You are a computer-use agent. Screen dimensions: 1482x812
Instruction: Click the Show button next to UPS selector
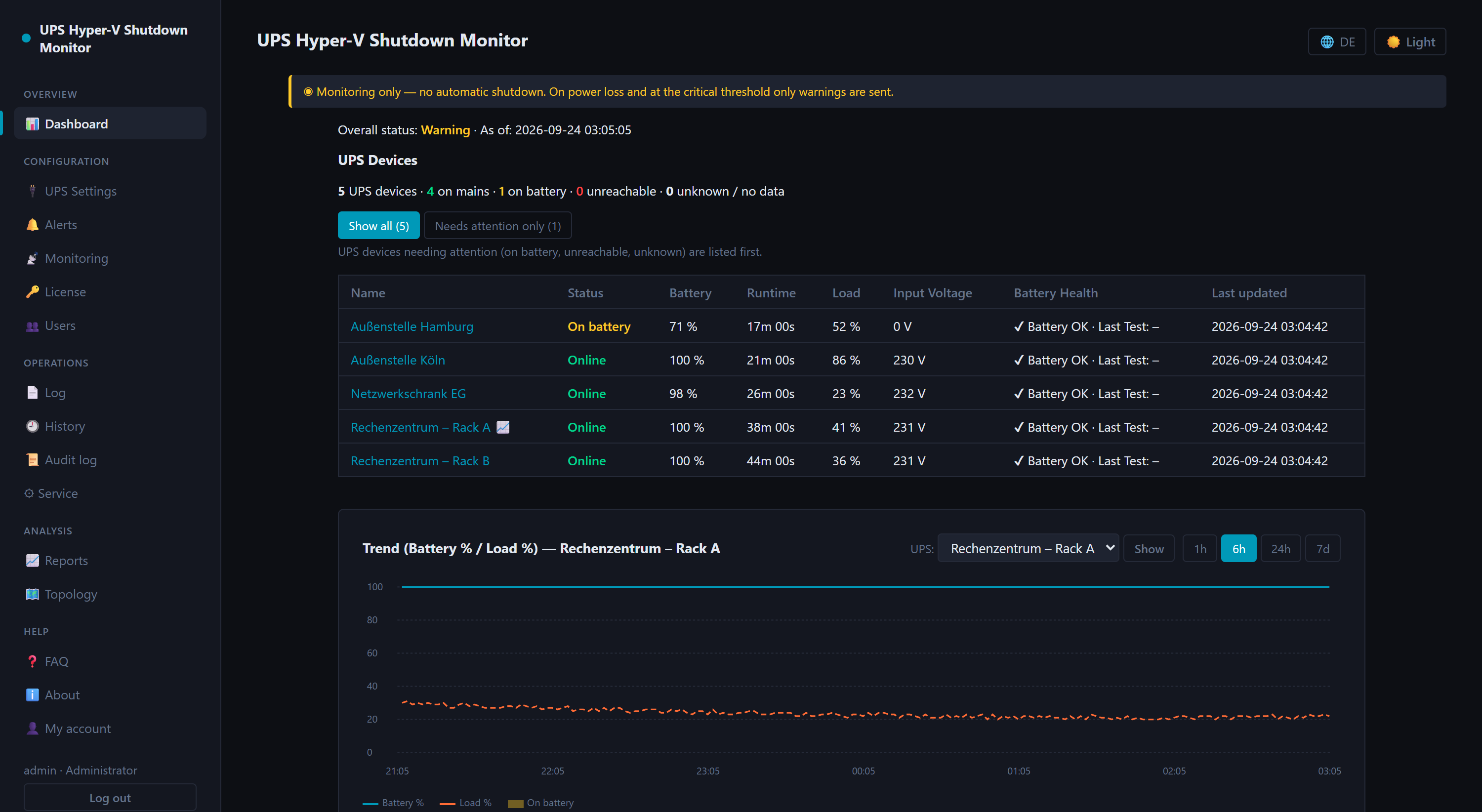point(1149,549)
